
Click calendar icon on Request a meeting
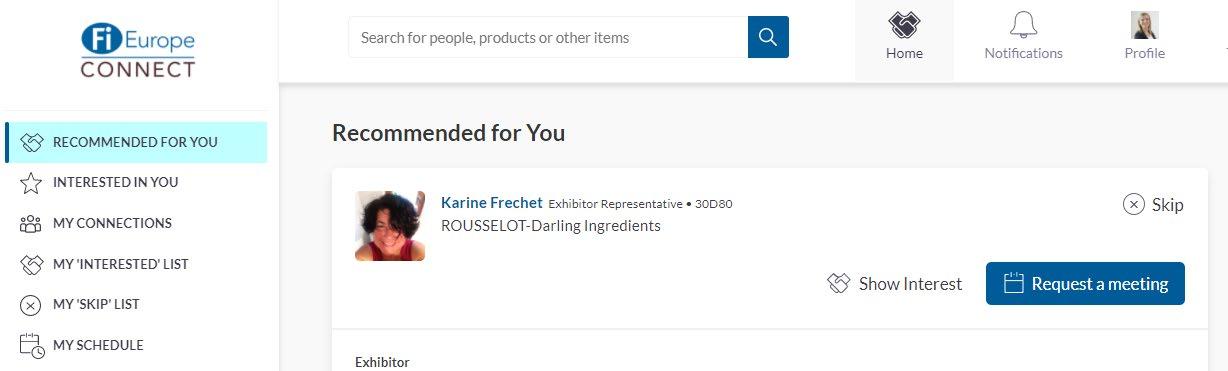coord(1014,283)
